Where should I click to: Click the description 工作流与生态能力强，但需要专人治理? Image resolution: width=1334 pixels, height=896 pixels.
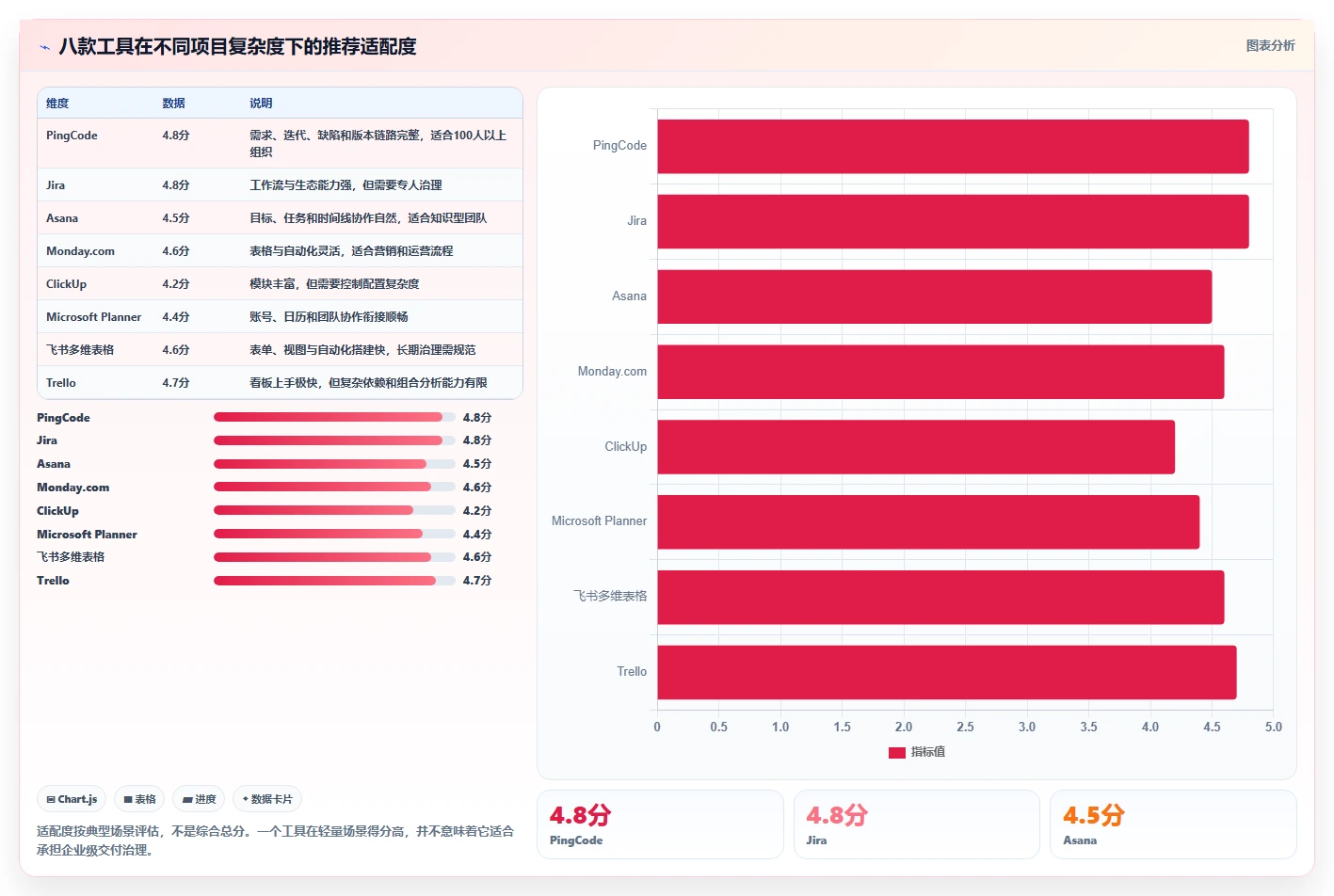tap(346, 185)
